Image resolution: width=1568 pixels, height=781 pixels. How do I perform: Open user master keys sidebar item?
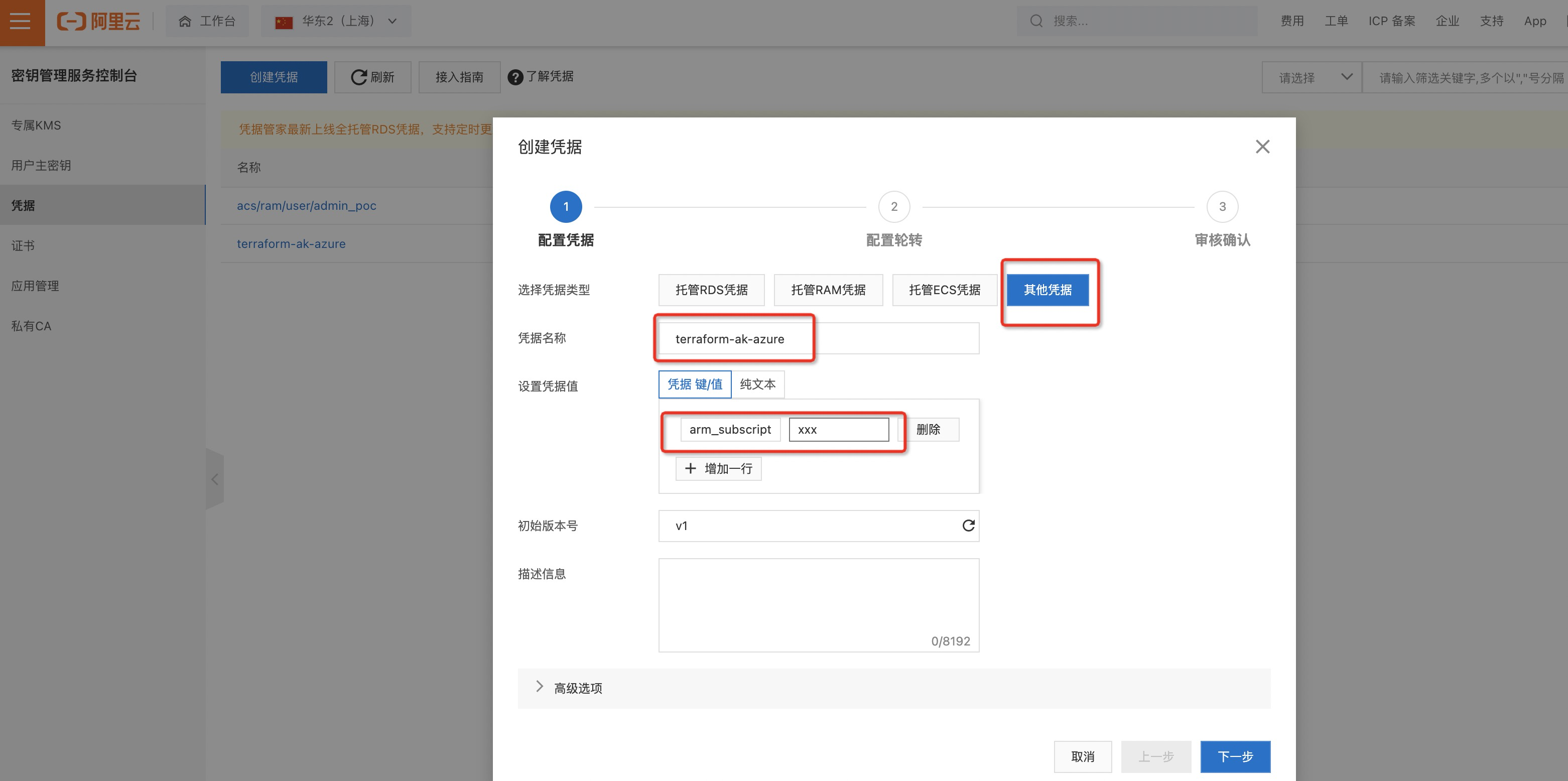[41, 165]
